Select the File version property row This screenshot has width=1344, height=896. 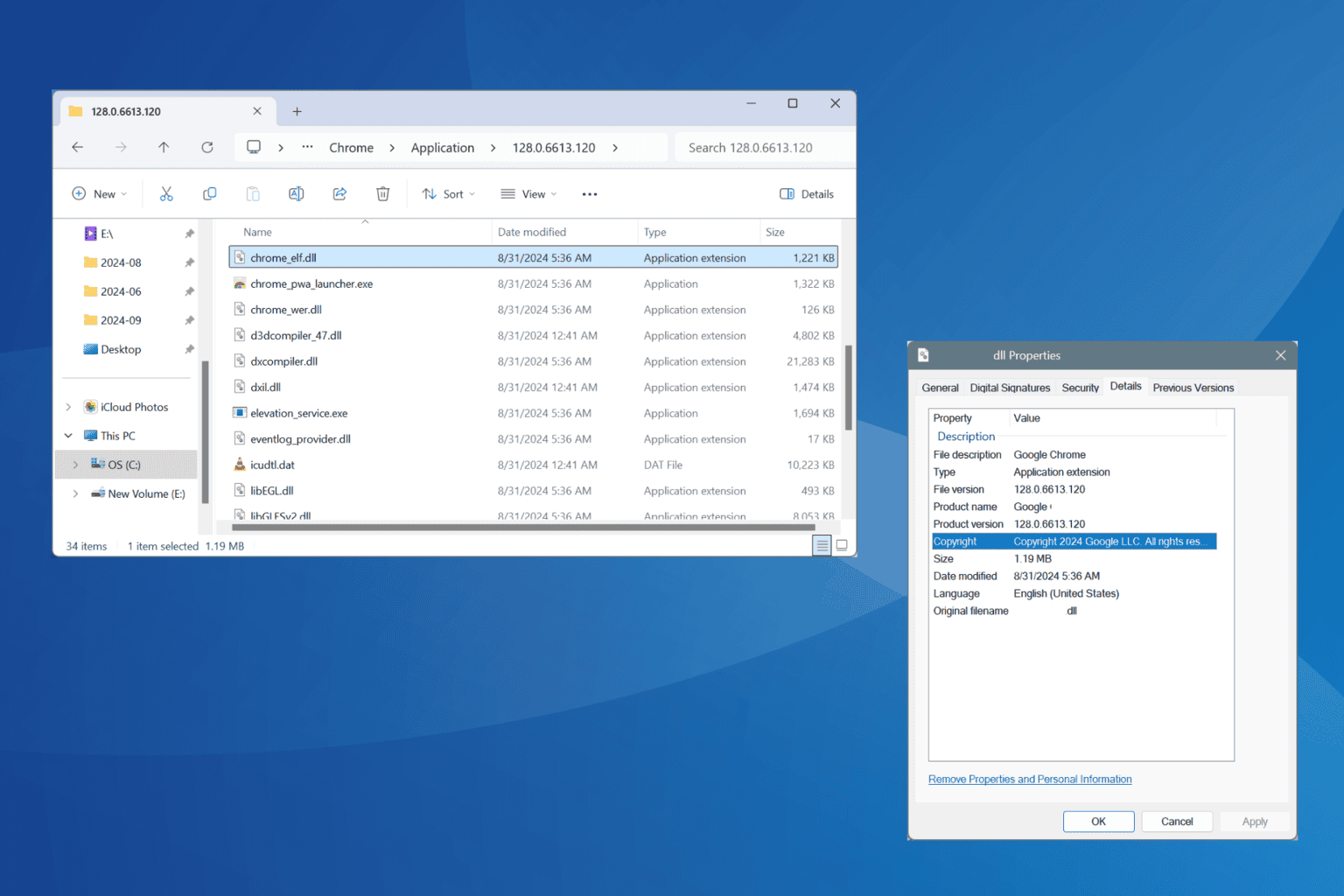coord(1074,489)
